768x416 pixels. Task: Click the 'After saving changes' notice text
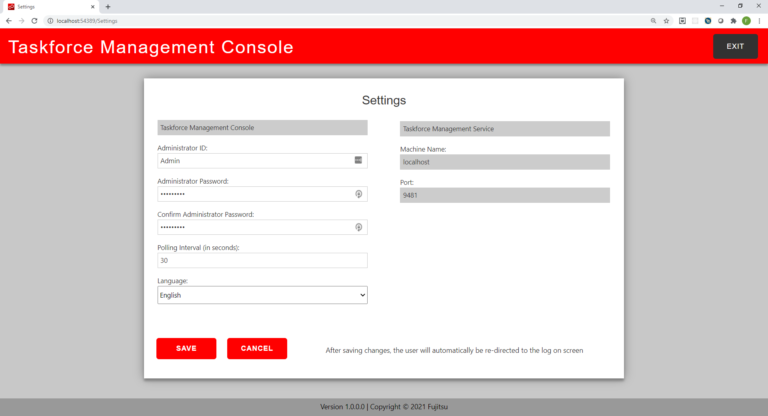(454, 350)
